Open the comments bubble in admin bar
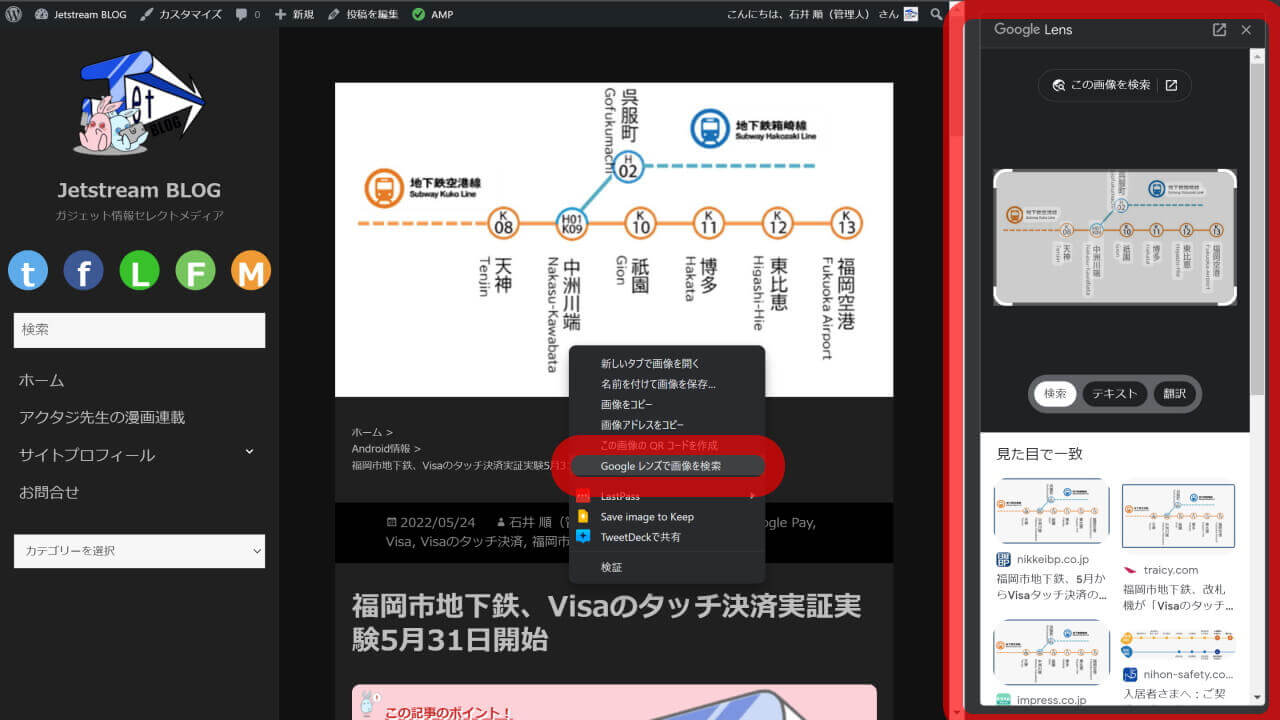Viewport: 1280px width, 720px height. point(247,14)
